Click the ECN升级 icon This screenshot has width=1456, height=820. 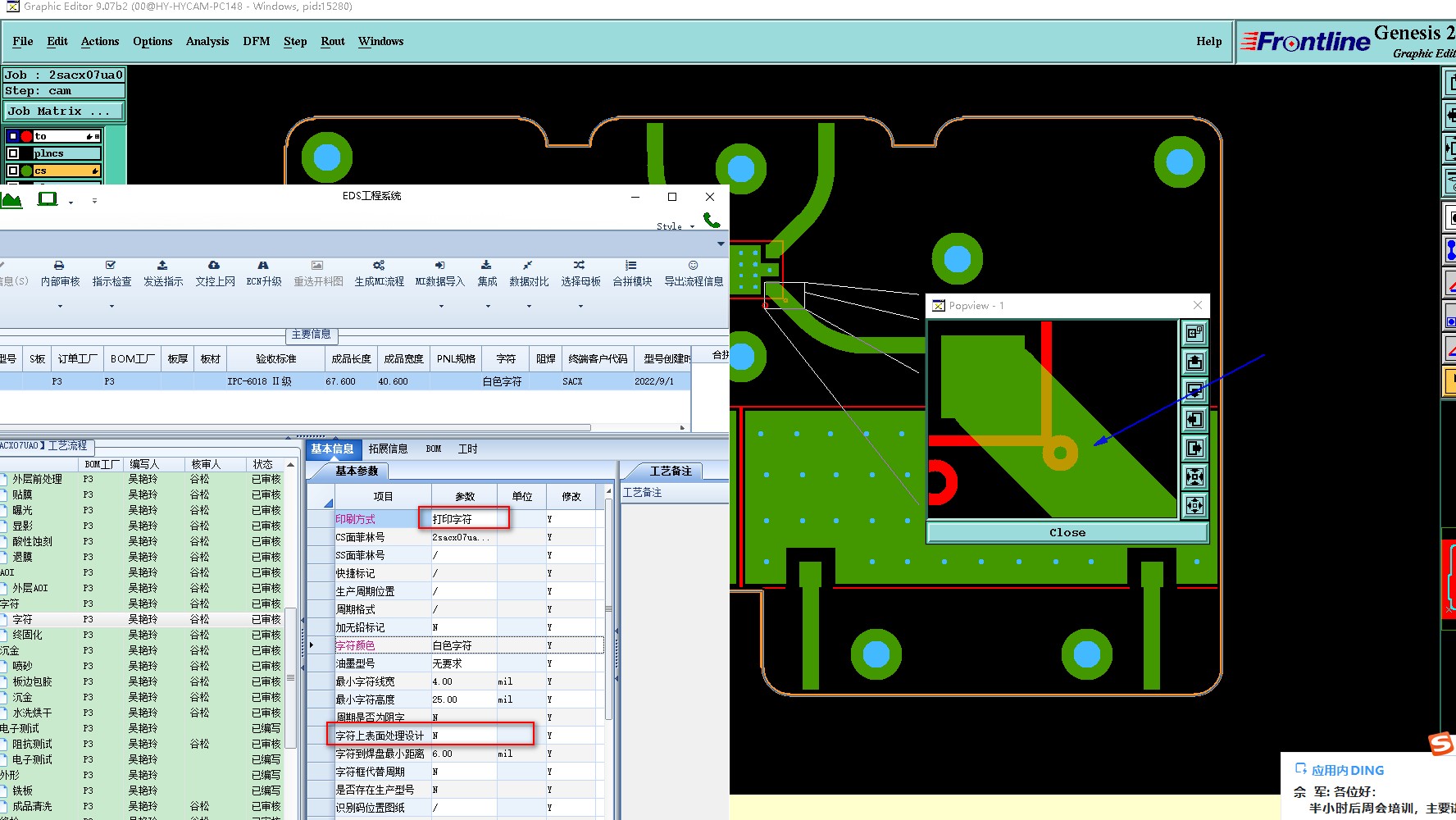pyautogui.click(x=263, y=266)
